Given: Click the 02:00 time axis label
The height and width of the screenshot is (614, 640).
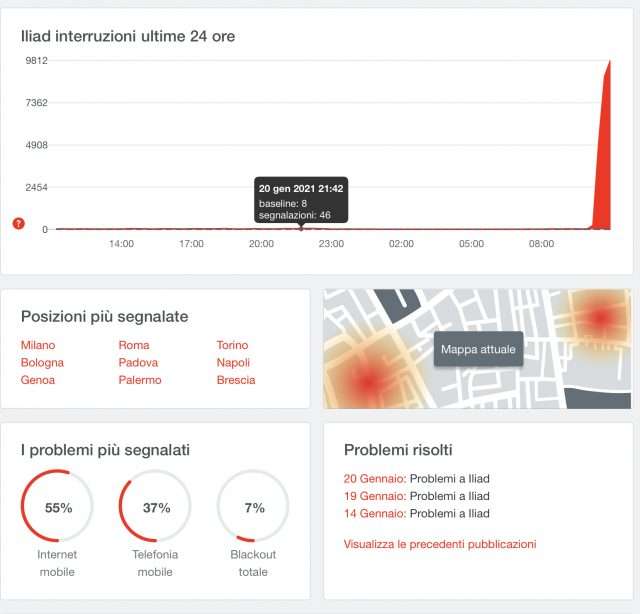Looking at the screenshot, I should [401, 244].
